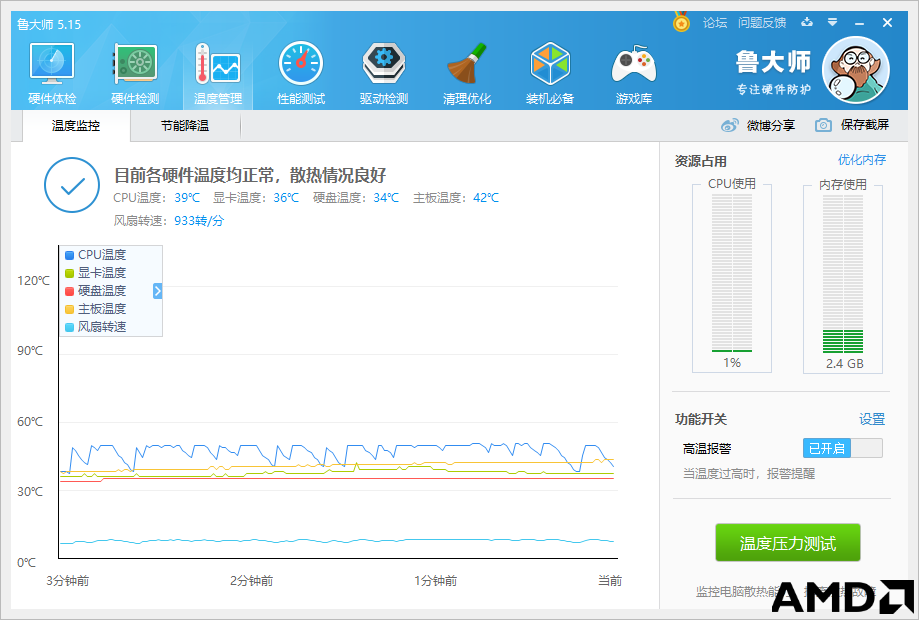The width and height of the screenshot is (919, 620).
Task: Click the gold medal icon in title bar
Action: 681,22
